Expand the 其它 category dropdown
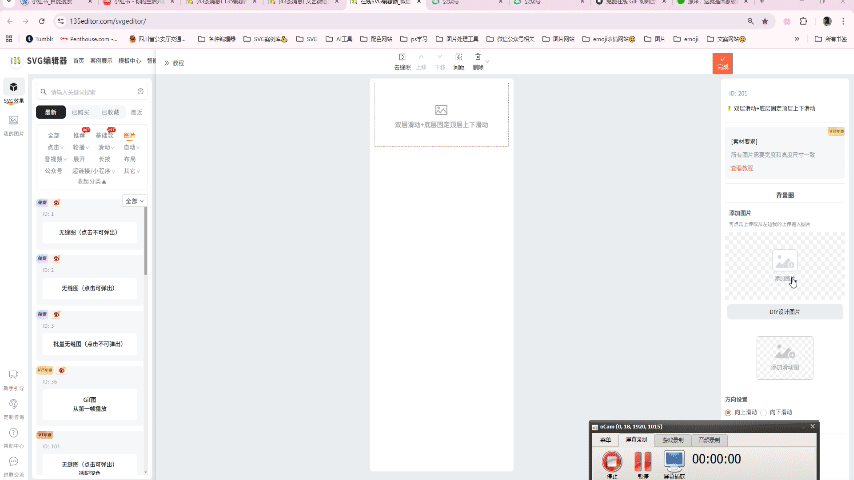854x480 pixels. (x=131, y=171)
